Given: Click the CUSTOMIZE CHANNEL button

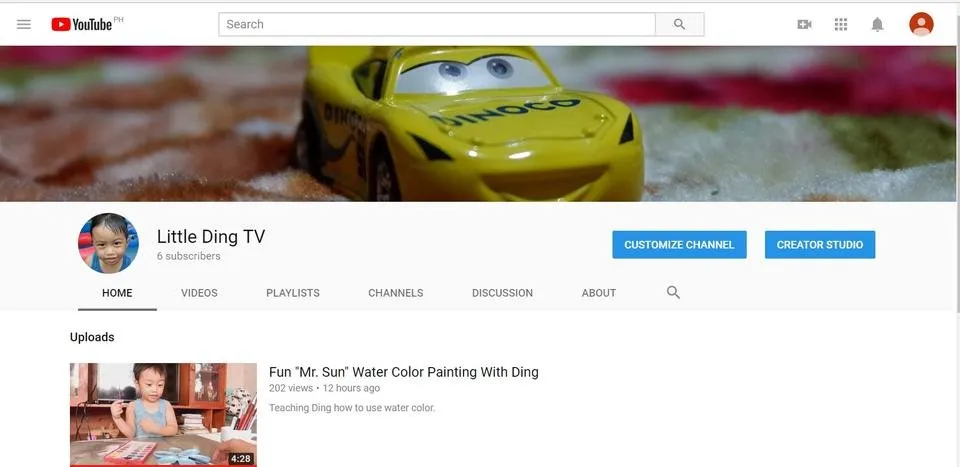Looking at the screenshot, I should point(679,244).
